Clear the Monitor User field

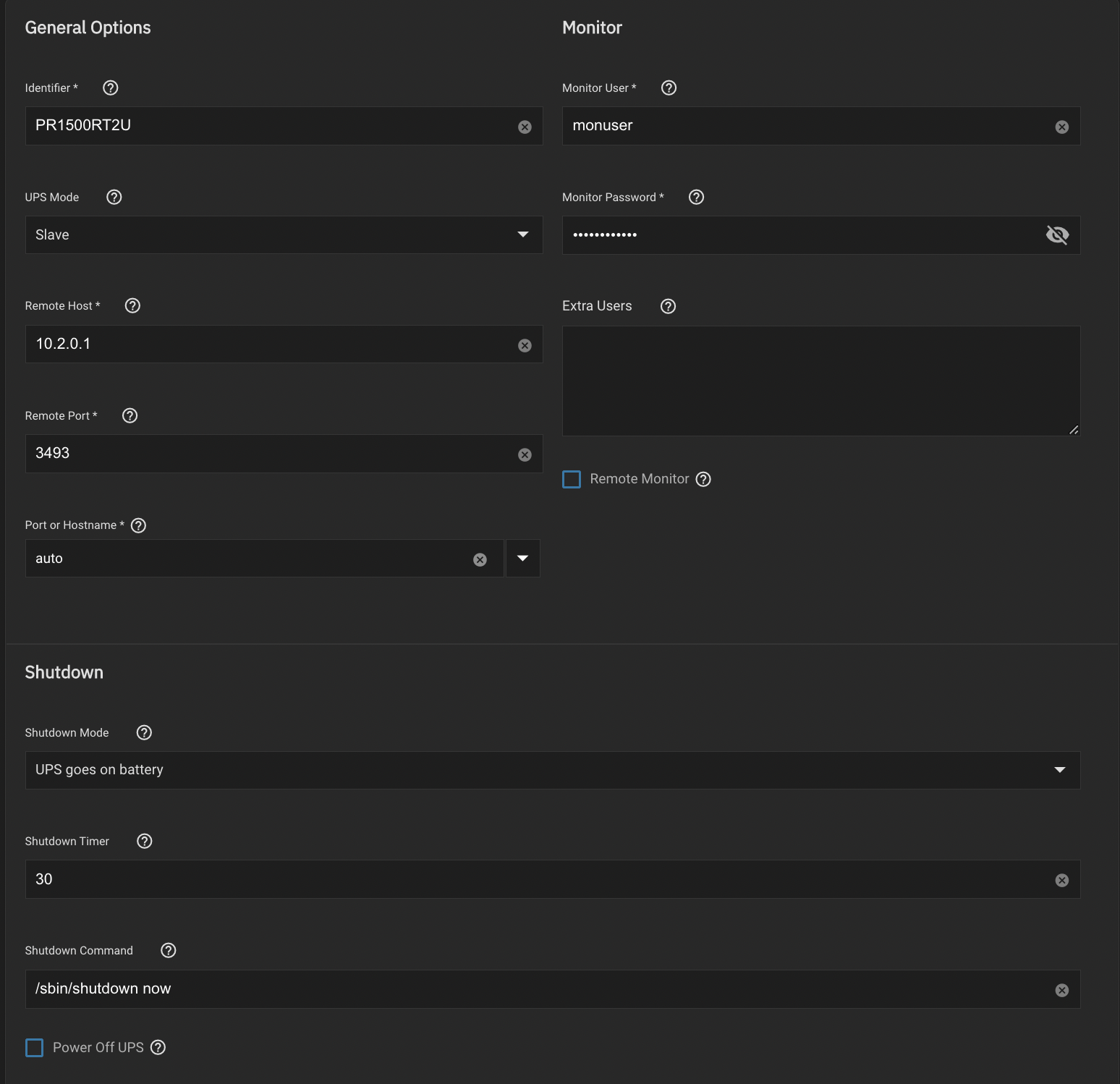click(x=1061, y=127)
